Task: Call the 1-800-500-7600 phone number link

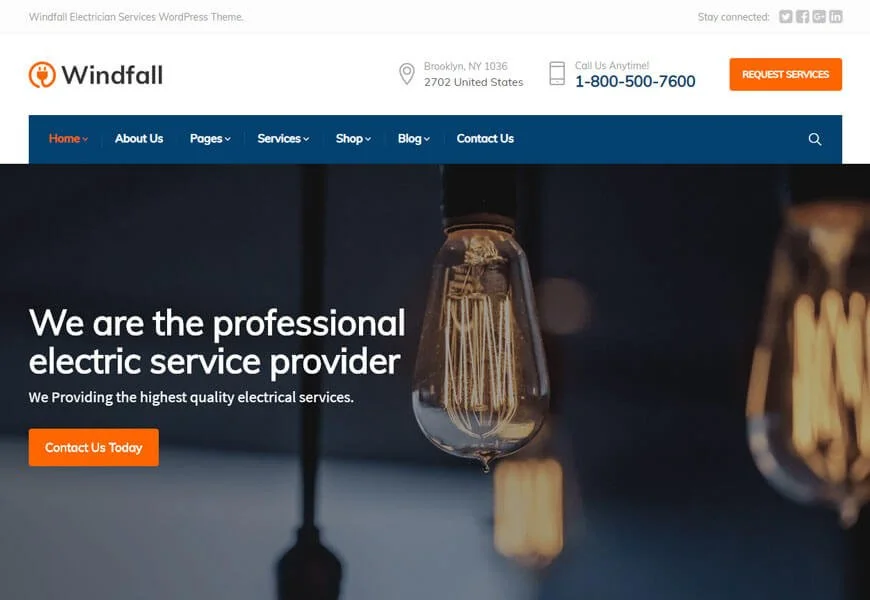Action: [x=635, y=82]
